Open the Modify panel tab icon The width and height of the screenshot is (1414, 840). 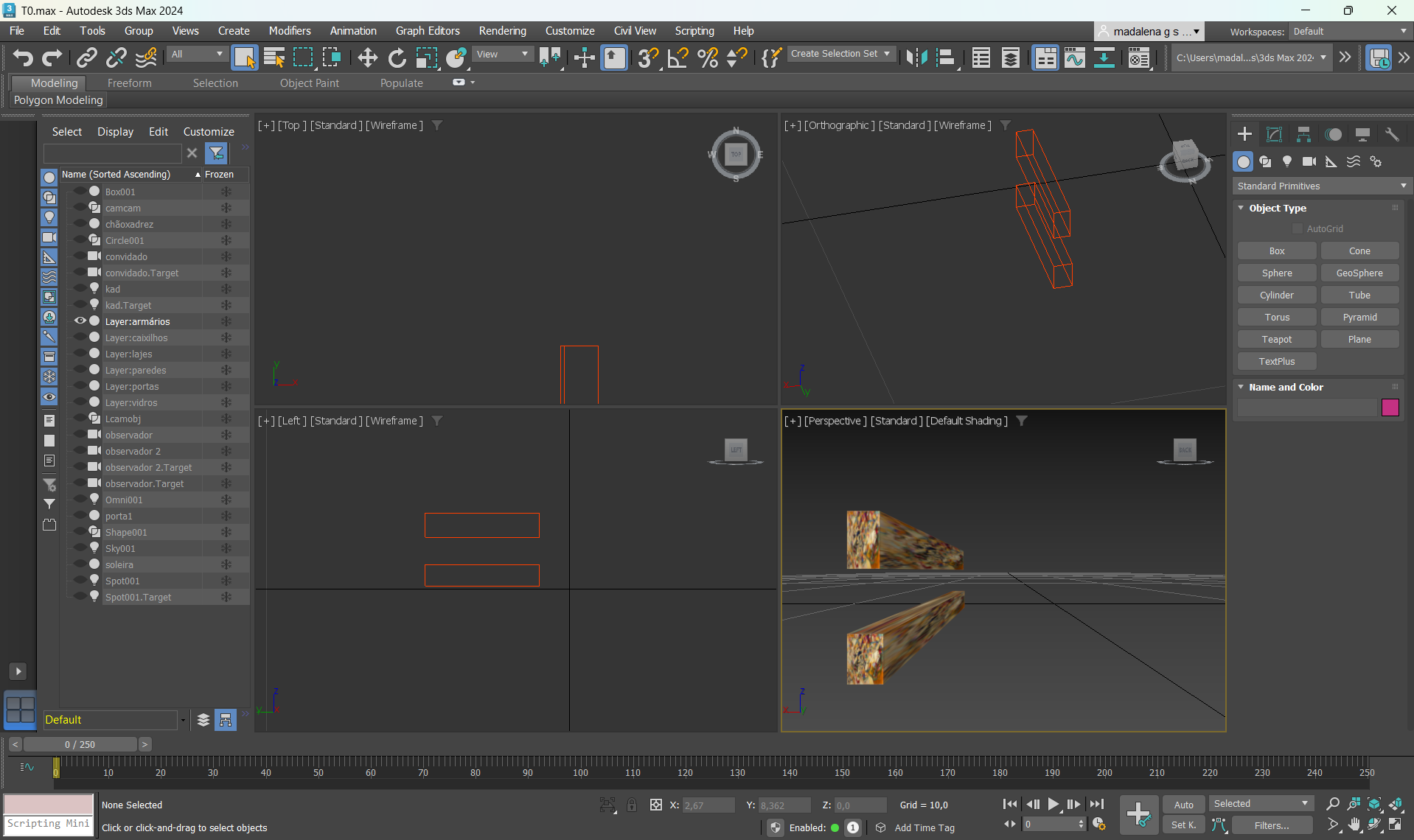[x=1274, y=134]
